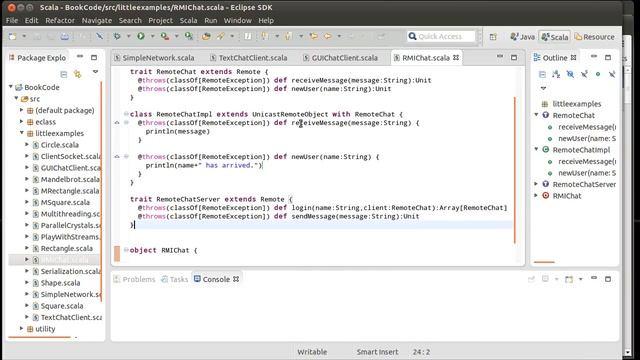Open the Run icon's dropdown arrow
The width and height of the screenshot is (640, 360).
point(152,37)
